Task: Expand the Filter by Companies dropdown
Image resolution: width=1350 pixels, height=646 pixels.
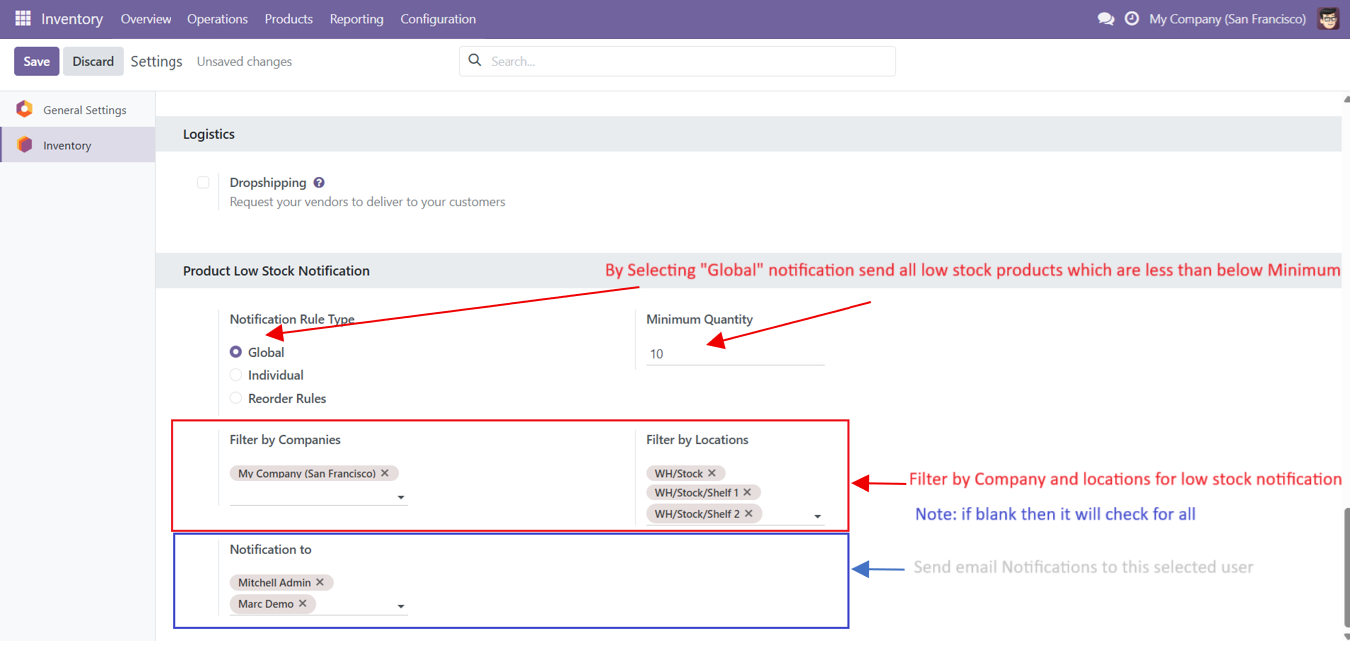Action: point(401,497)
